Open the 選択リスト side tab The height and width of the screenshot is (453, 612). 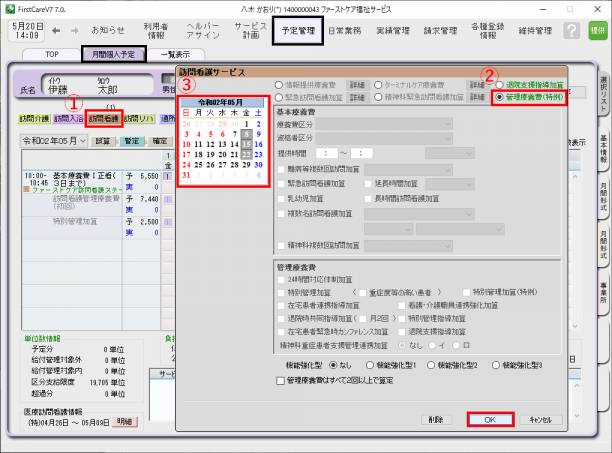[603, 93]
